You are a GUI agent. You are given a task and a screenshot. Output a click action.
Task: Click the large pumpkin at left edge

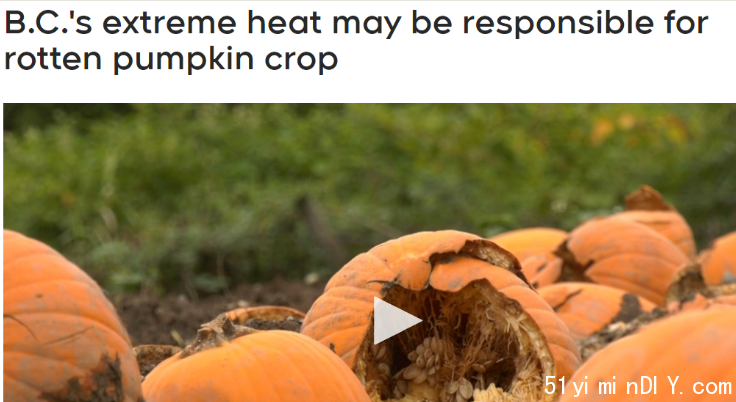tap(66, 319)
